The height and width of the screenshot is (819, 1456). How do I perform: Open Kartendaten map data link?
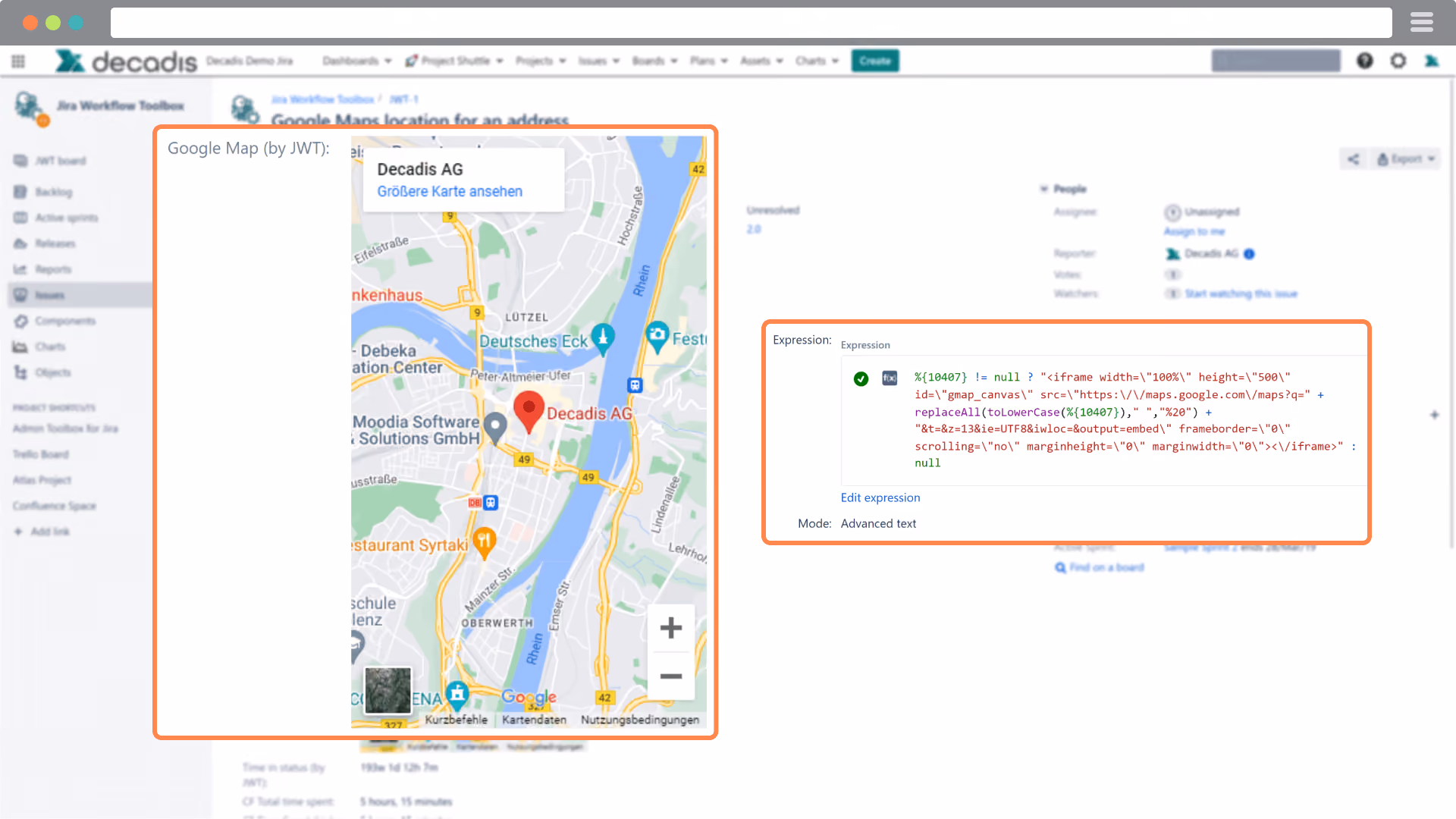pyautogui.click(x=534, y=720)
